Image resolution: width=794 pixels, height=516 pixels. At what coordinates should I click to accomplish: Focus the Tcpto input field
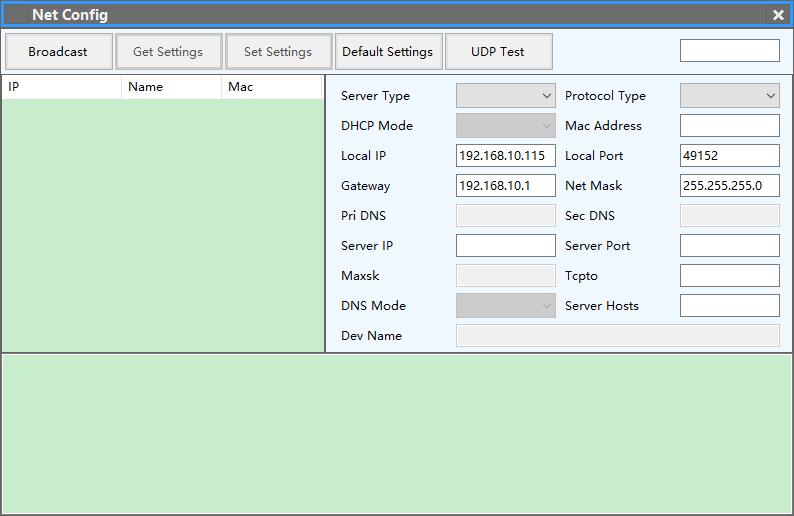click(729, 276)
